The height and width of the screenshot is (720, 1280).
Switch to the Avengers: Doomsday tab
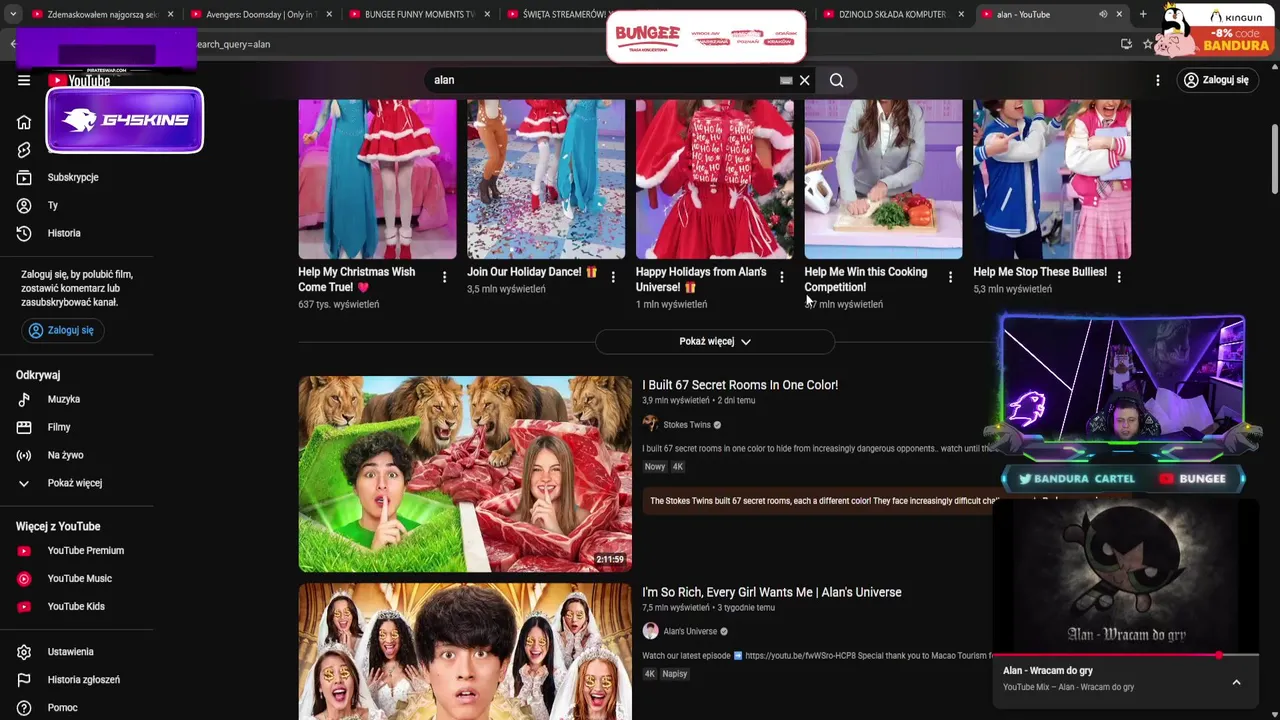click(262, 14)
